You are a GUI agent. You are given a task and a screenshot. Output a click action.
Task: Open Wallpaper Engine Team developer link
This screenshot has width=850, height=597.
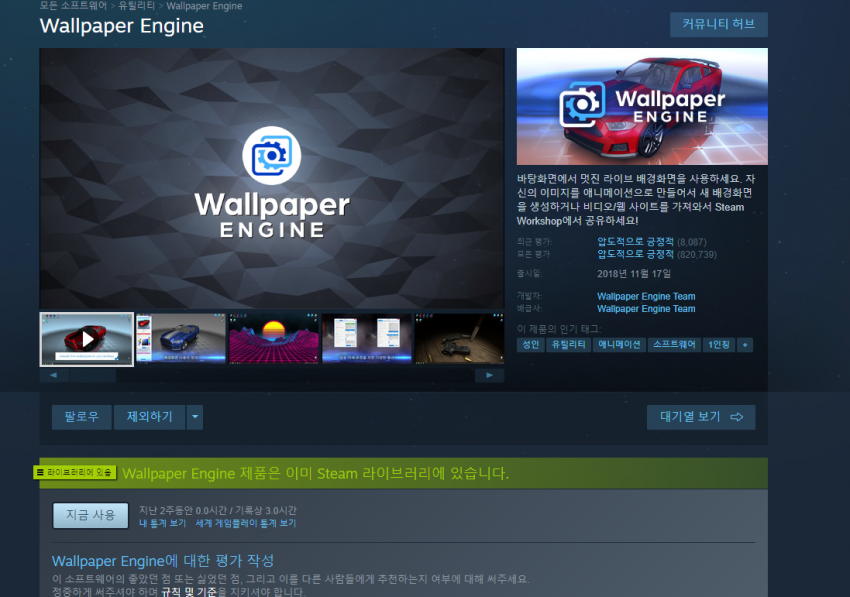646,296
